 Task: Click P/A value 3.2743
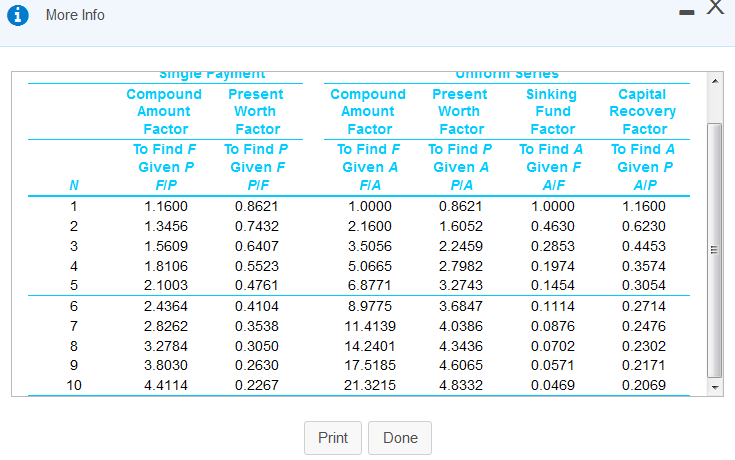[x=461, y=285]
